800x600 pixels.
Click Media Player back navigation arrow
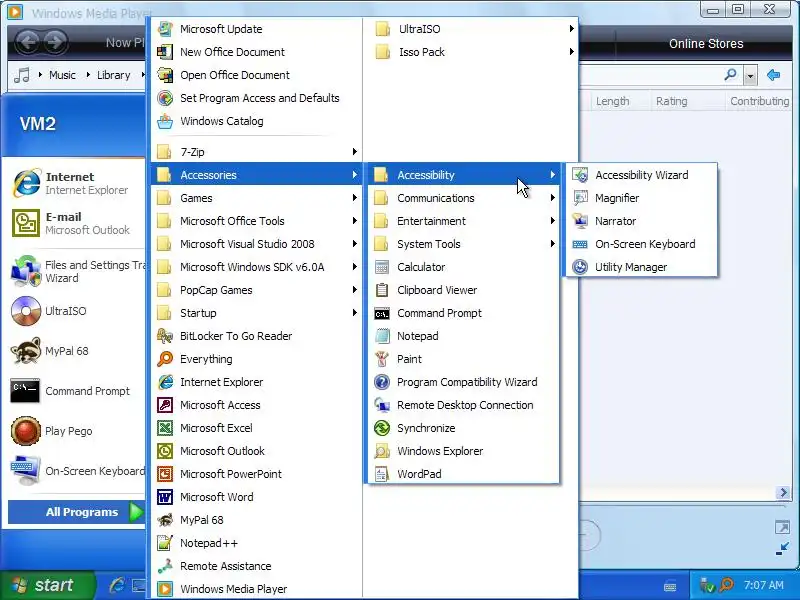(x=27, y=42)
